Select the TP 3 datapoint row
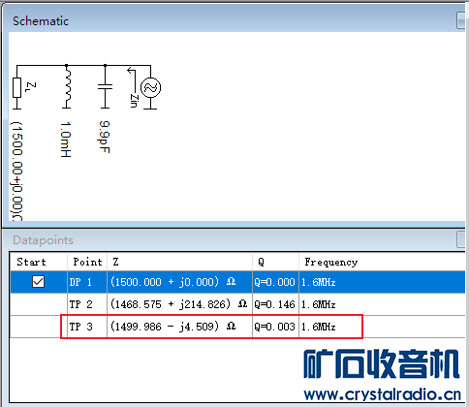This screenshot has width=469, height=407. click(x=237, y=327)
